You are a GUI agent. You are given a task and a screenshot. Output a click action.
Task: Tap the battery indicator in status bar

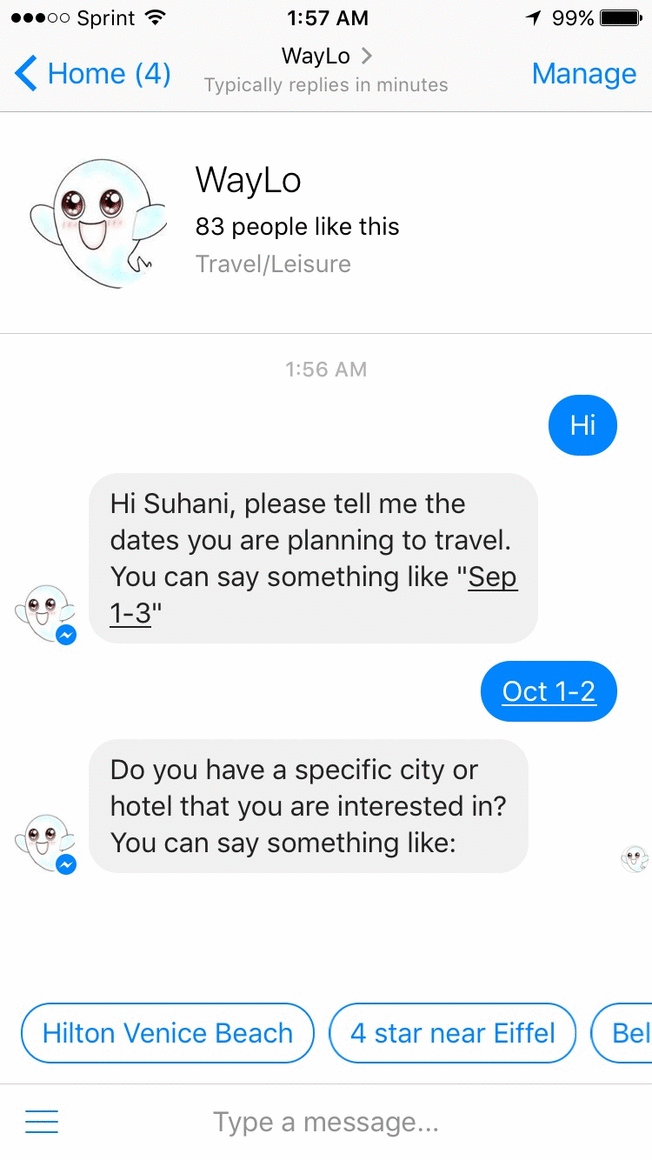622,18
